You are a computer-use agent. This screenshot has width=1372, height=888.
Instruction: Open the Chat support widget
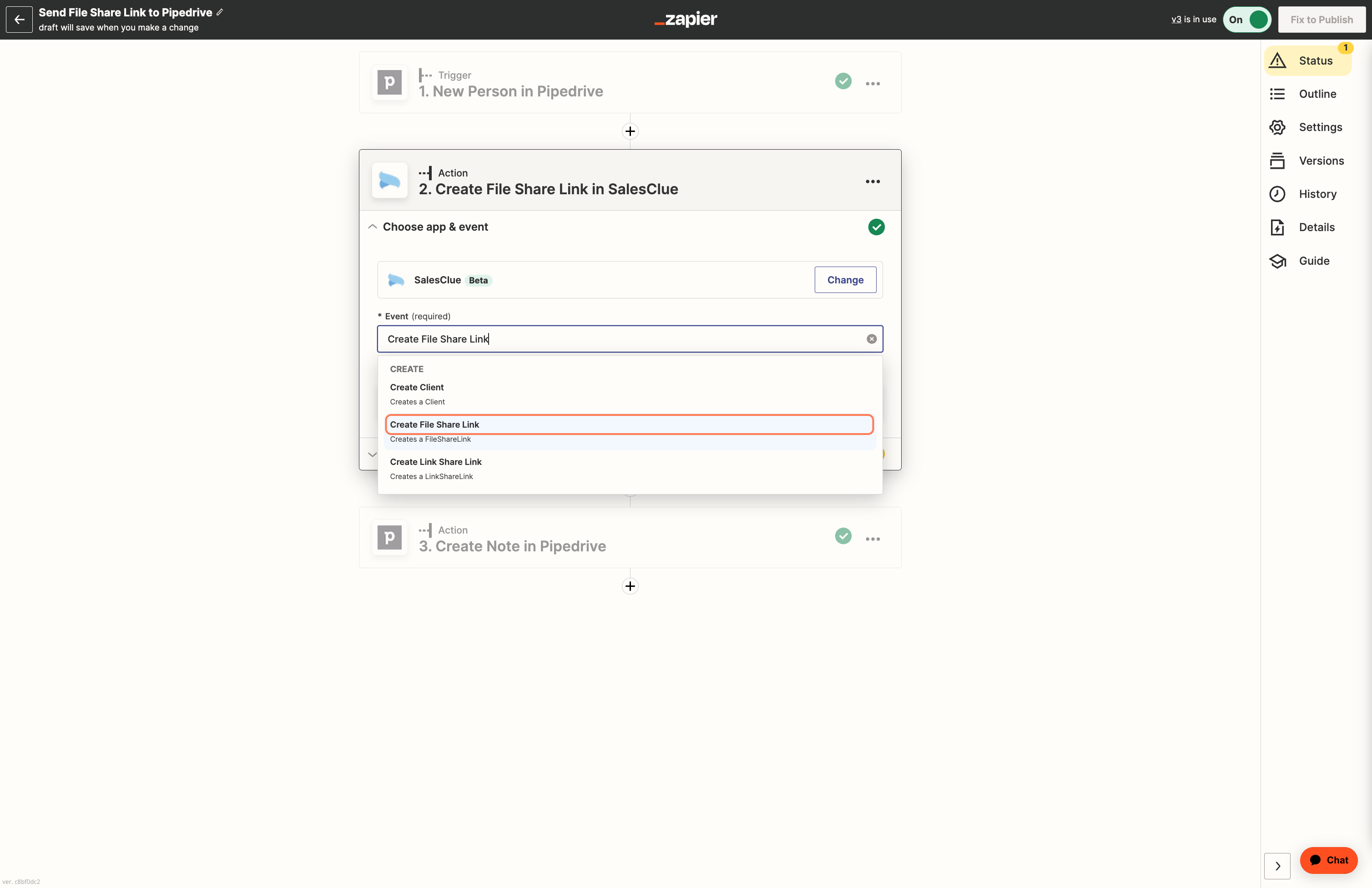point(1328,860)
